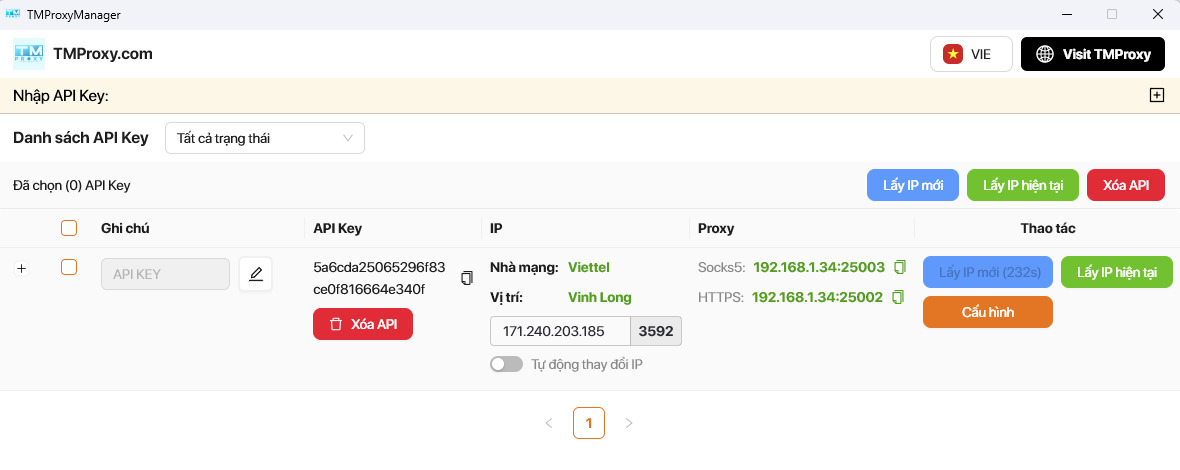
Task: Click green Lấy IP hiện tại in toolbar
Action: tap(1022, 185)
